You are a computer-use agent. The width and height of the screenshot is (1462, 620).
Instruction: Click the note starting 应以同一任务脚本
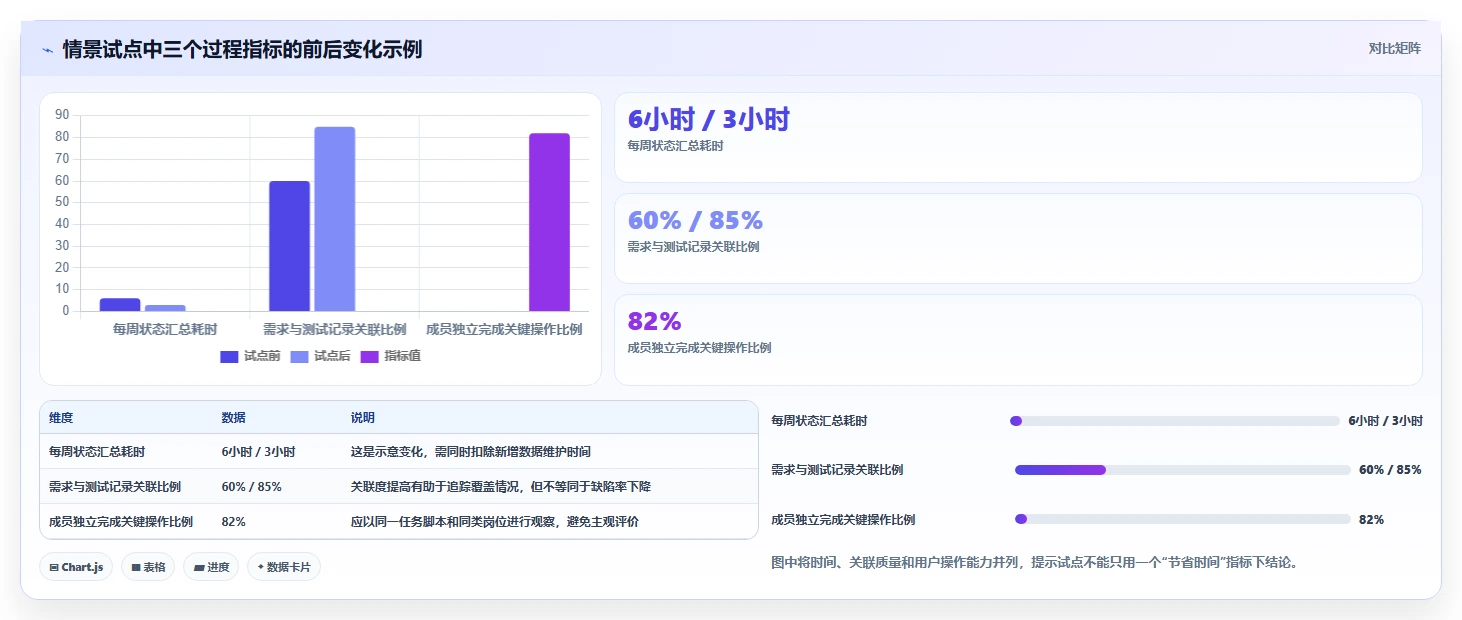(494, 522)
